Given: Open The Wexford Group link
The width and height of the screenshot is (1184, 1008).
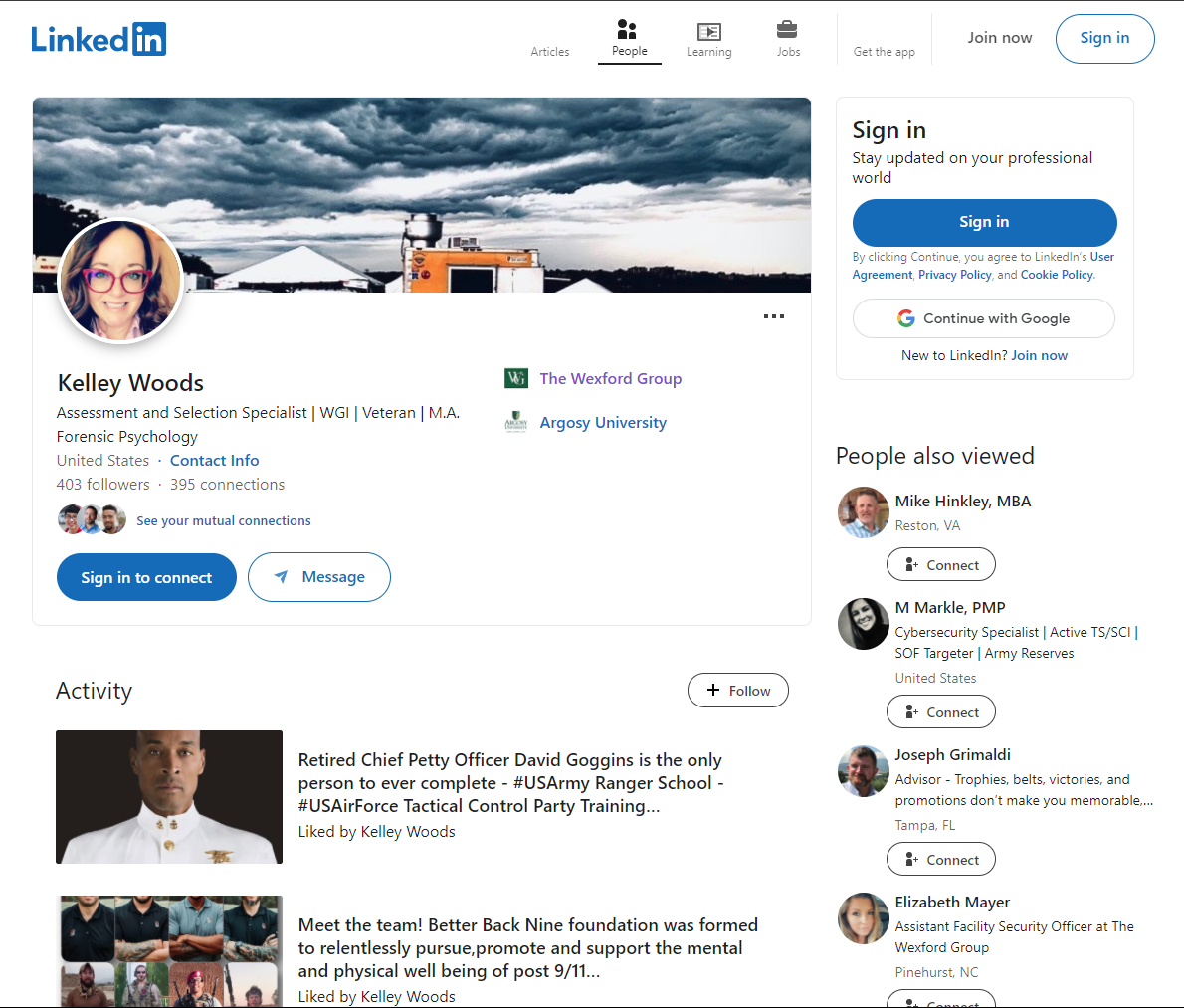Looking at the screenshot, I should [x=610, y=378].
